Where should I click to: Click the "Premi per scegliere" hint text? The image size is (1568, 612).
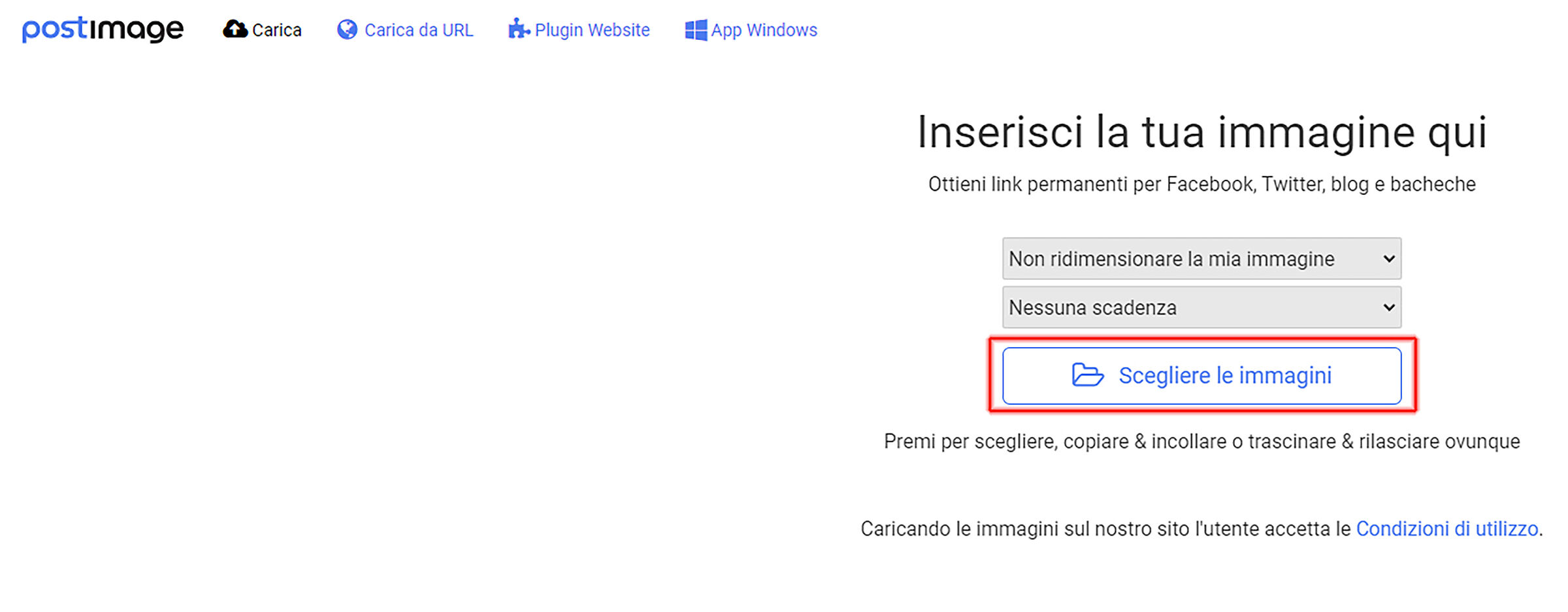[1202, 441]
